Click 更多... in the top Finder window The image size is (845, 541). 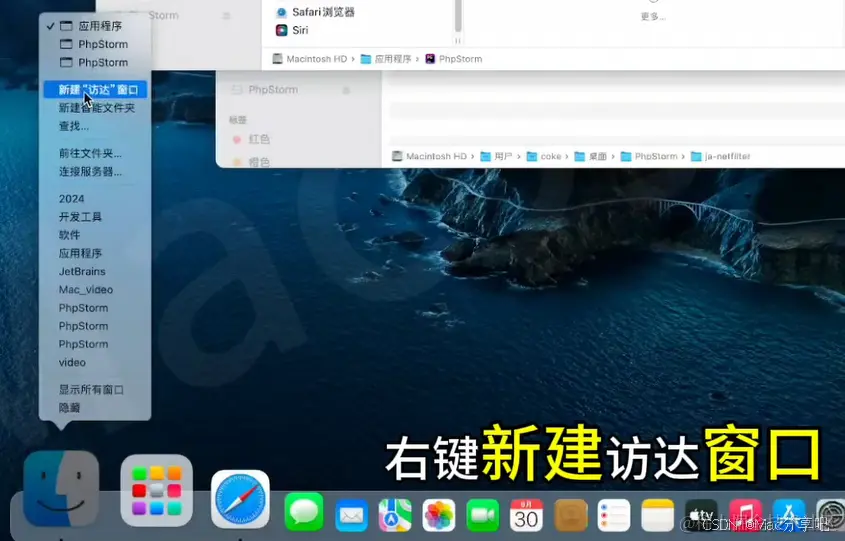coord(653,17)
